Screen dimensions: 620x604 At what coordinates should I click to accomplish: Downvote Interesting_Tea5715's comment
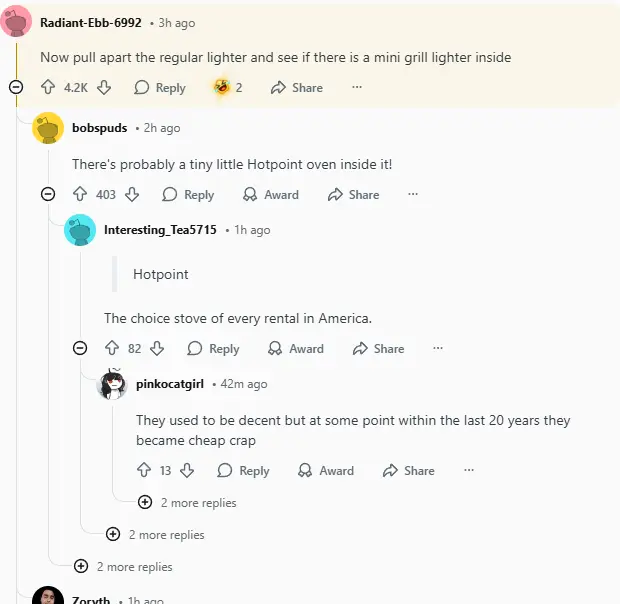pyautogui.click(x=157, y=349)
